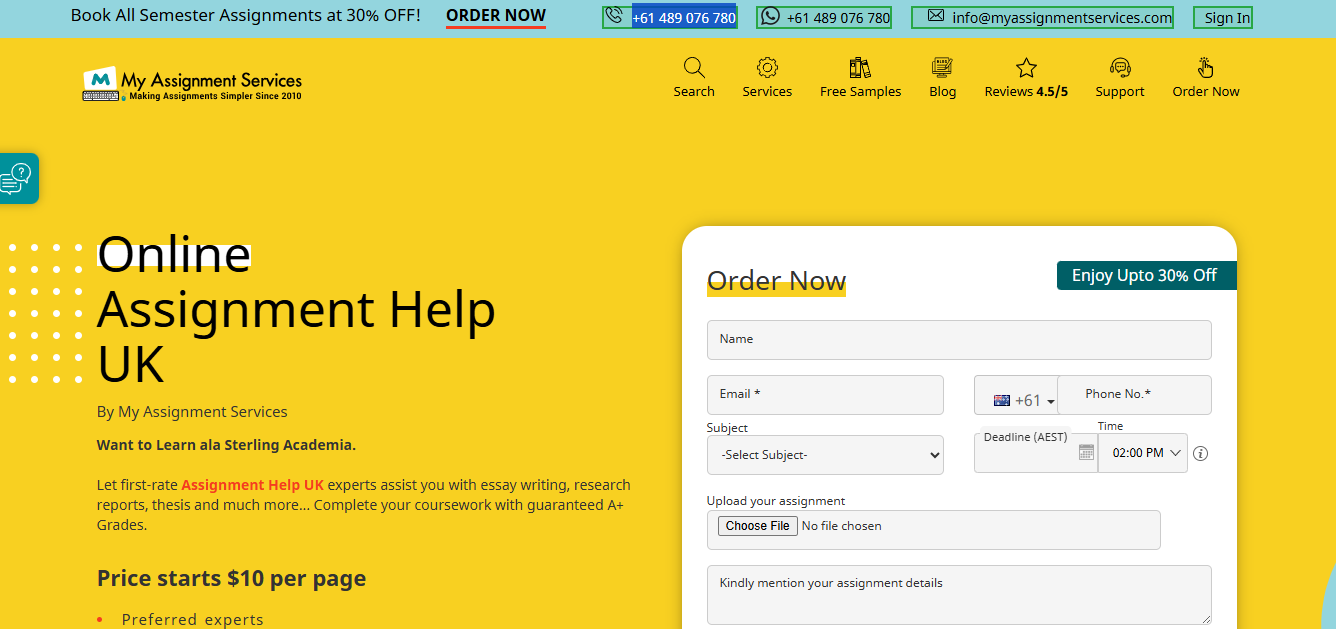
Task: Click the Australian flag icon
Action: pyautogui.click(x=1002, y=400)
